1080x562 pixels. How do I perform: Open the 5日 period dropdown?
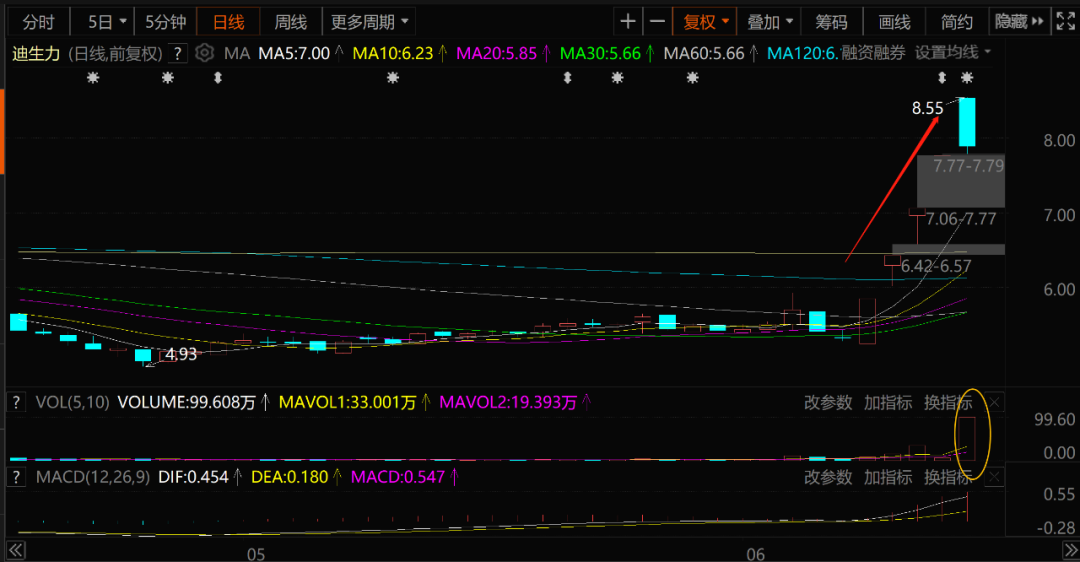(x=107, y=22)
